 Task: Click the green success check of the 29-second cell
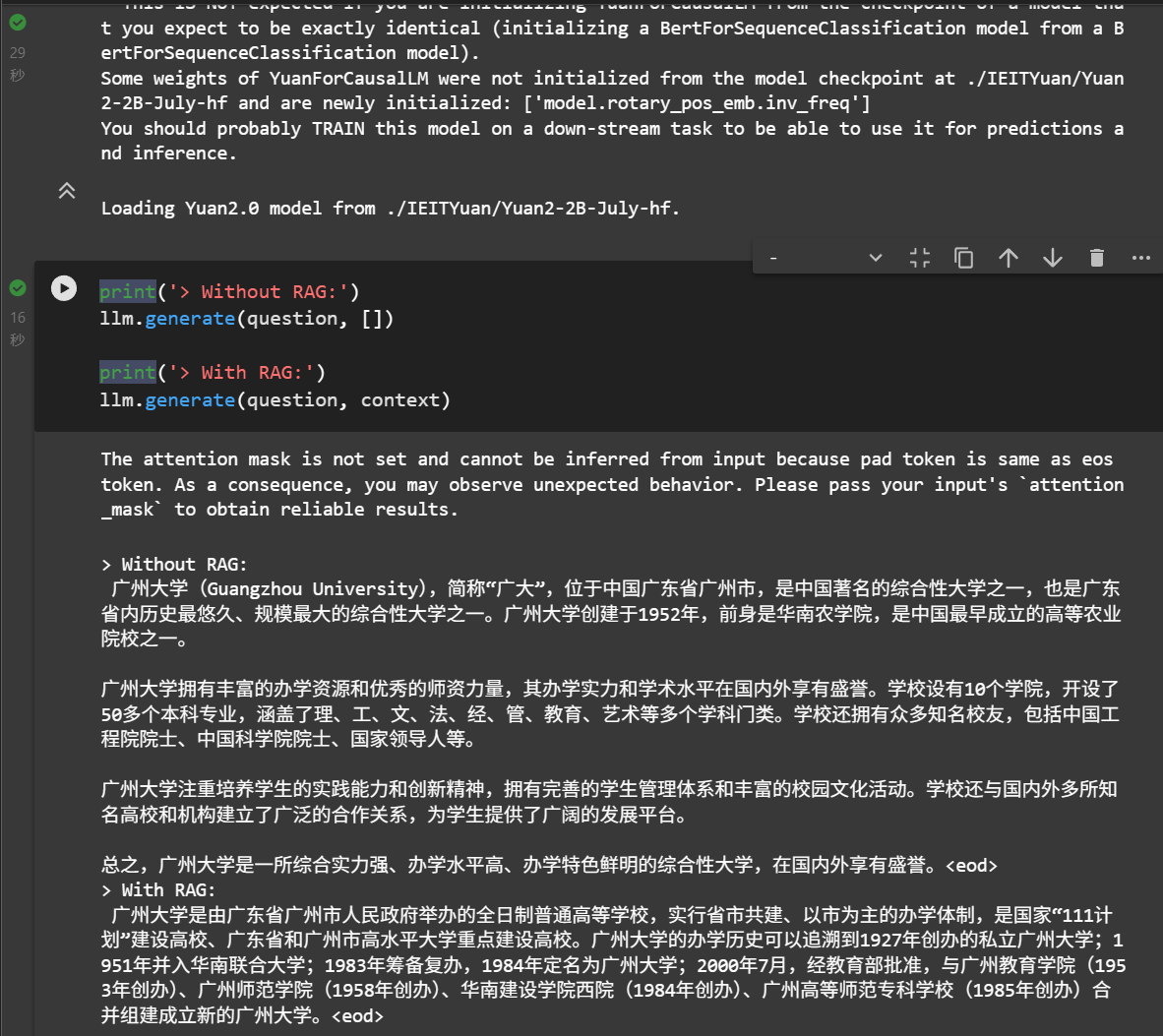18,23
